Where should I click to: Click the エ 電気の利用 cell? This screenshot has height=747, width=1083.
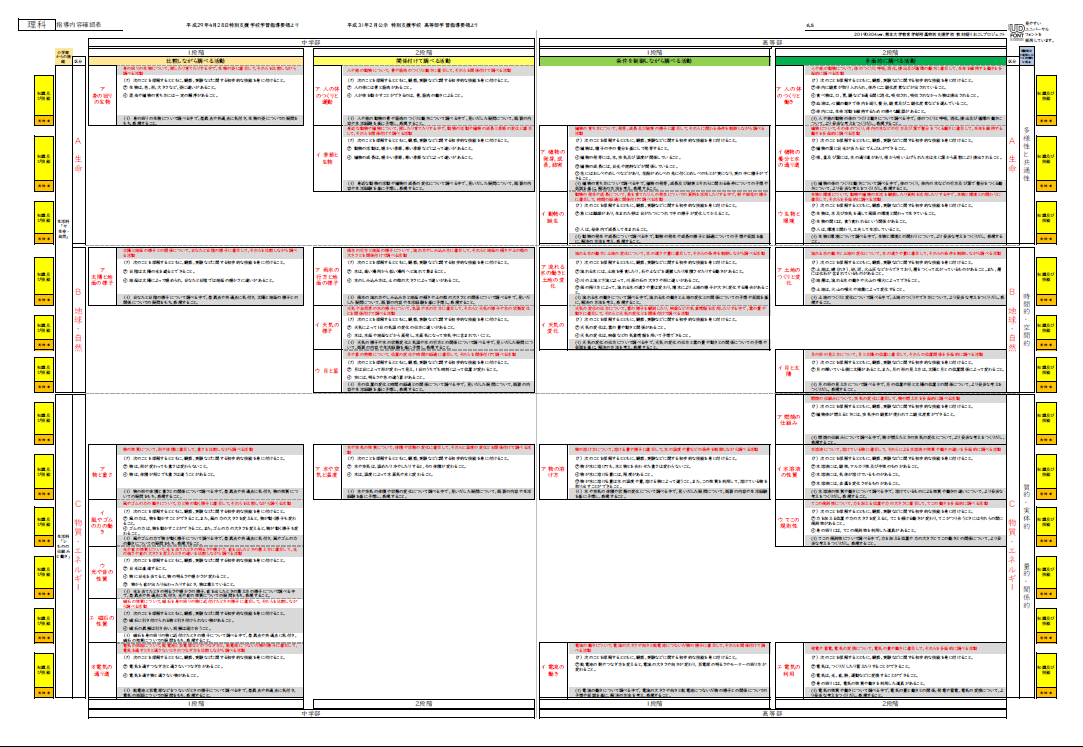789,670
